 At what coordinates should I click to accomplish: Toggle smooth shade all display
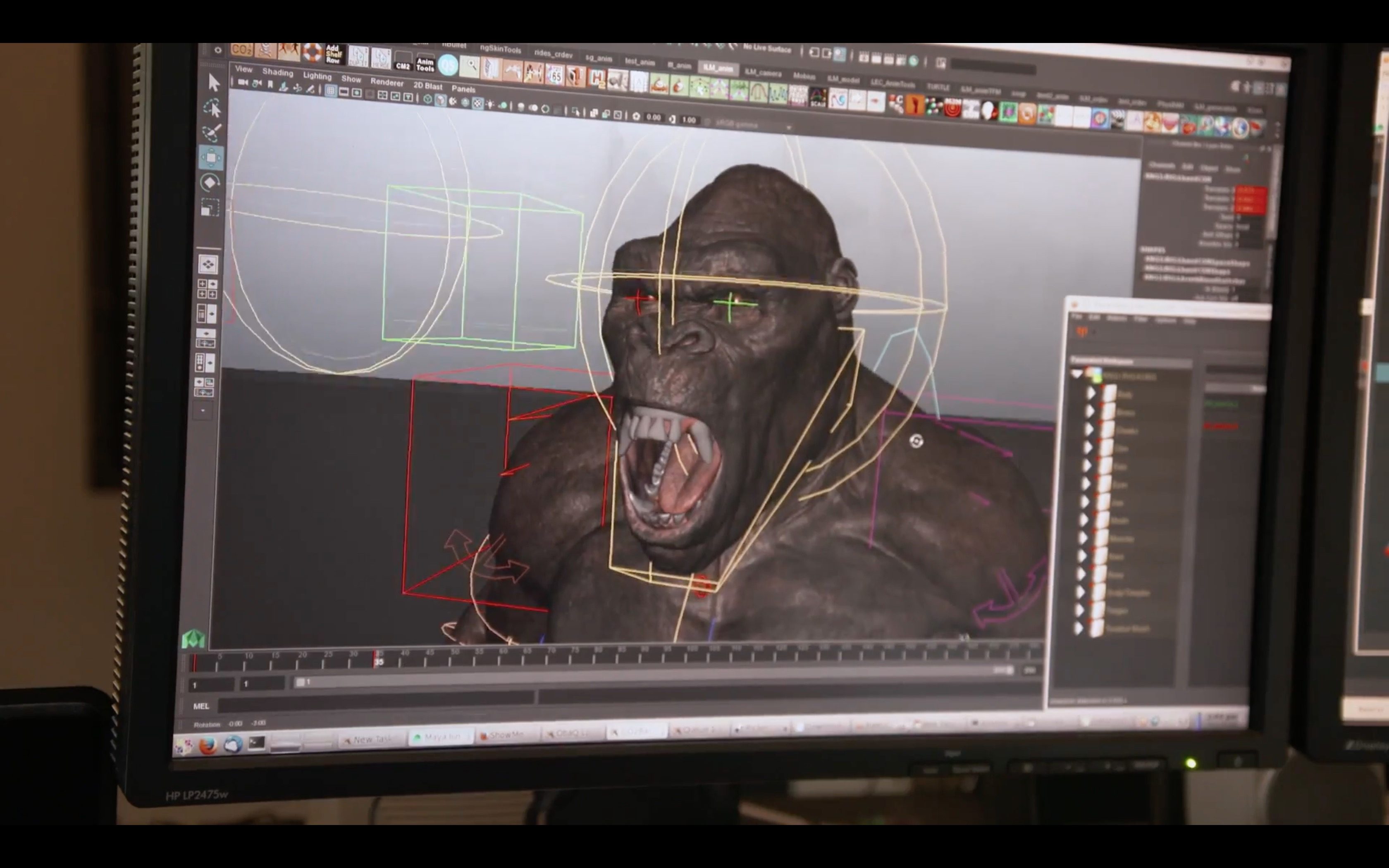(x=440, y=100)
